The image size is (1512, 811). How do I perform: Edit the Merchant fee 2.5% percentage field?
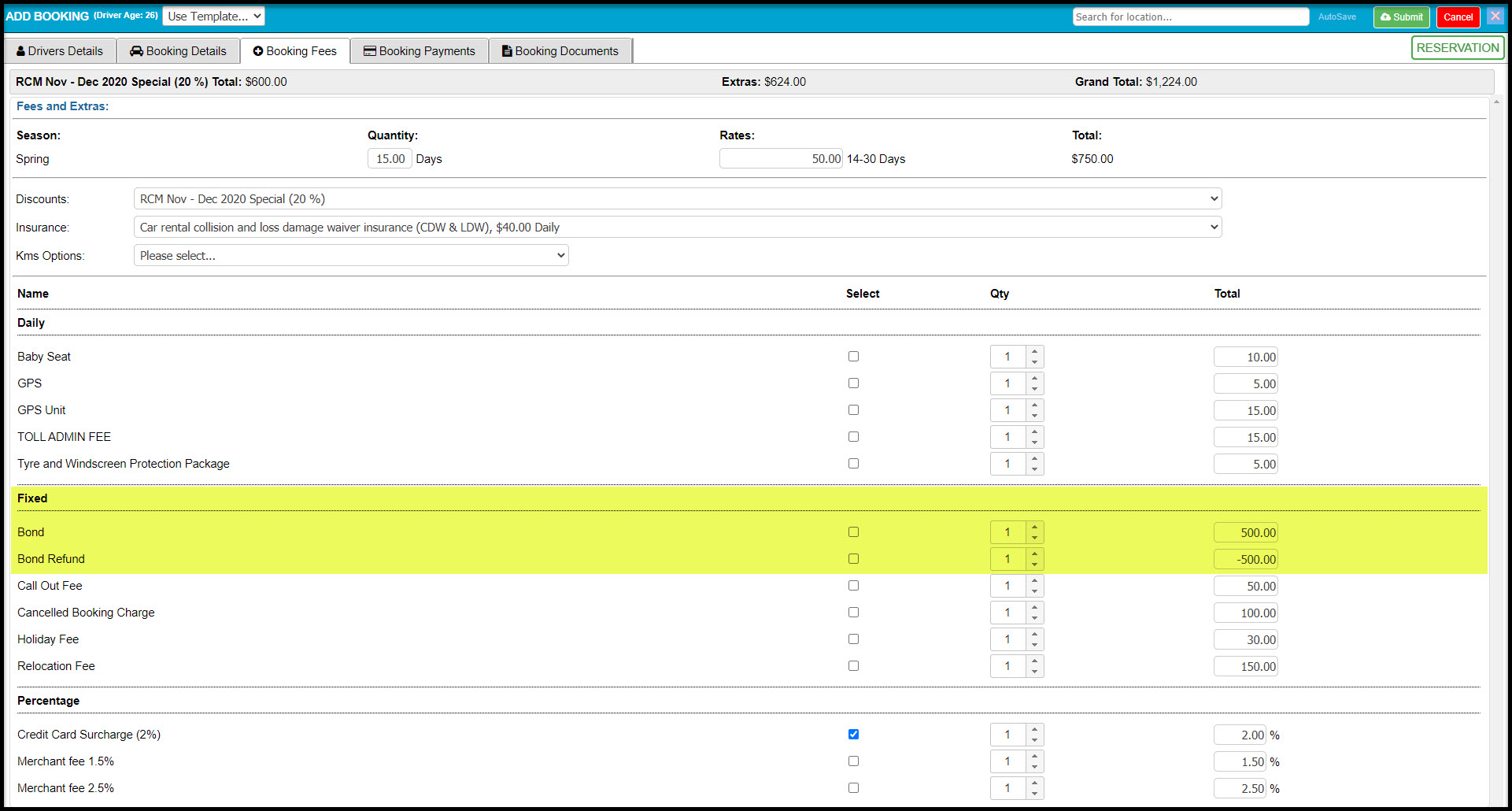coord(1240,789)
